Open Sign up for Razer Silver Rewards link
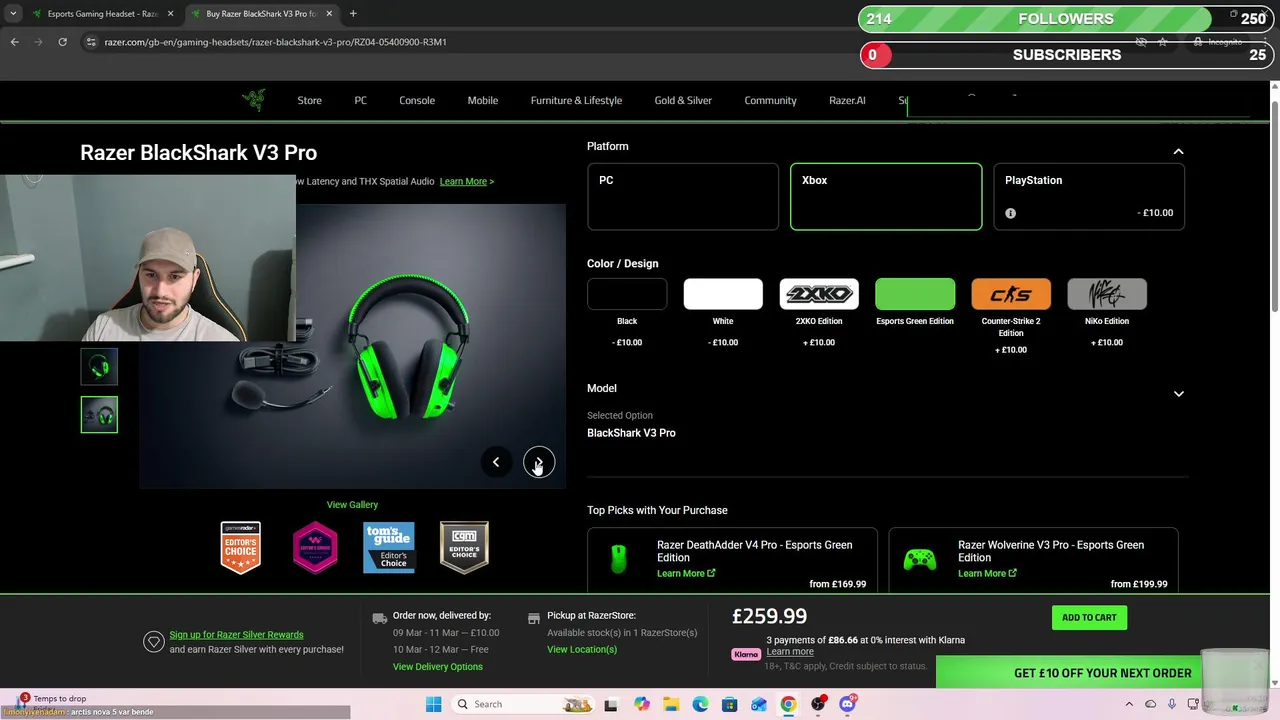 [236, 635]
